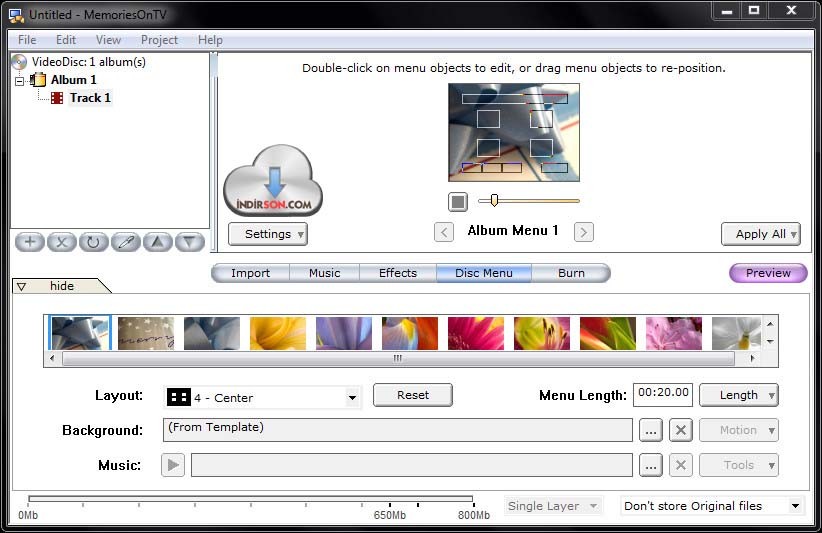Open the Help menu
822x533 pixels.
(210, 40)
